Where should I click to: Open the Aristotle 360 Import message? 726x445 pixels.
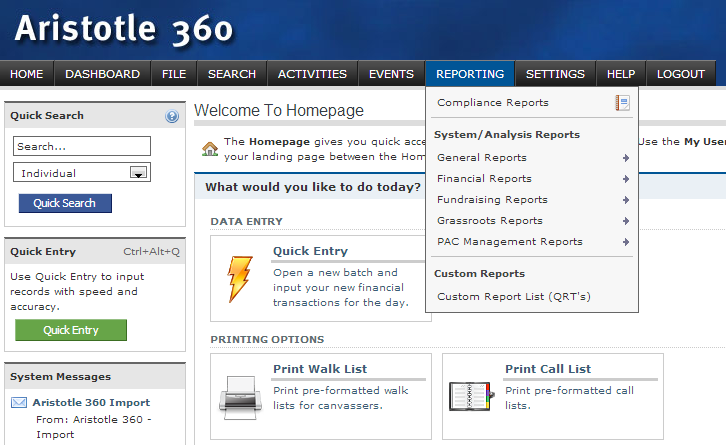coord(91,402)
